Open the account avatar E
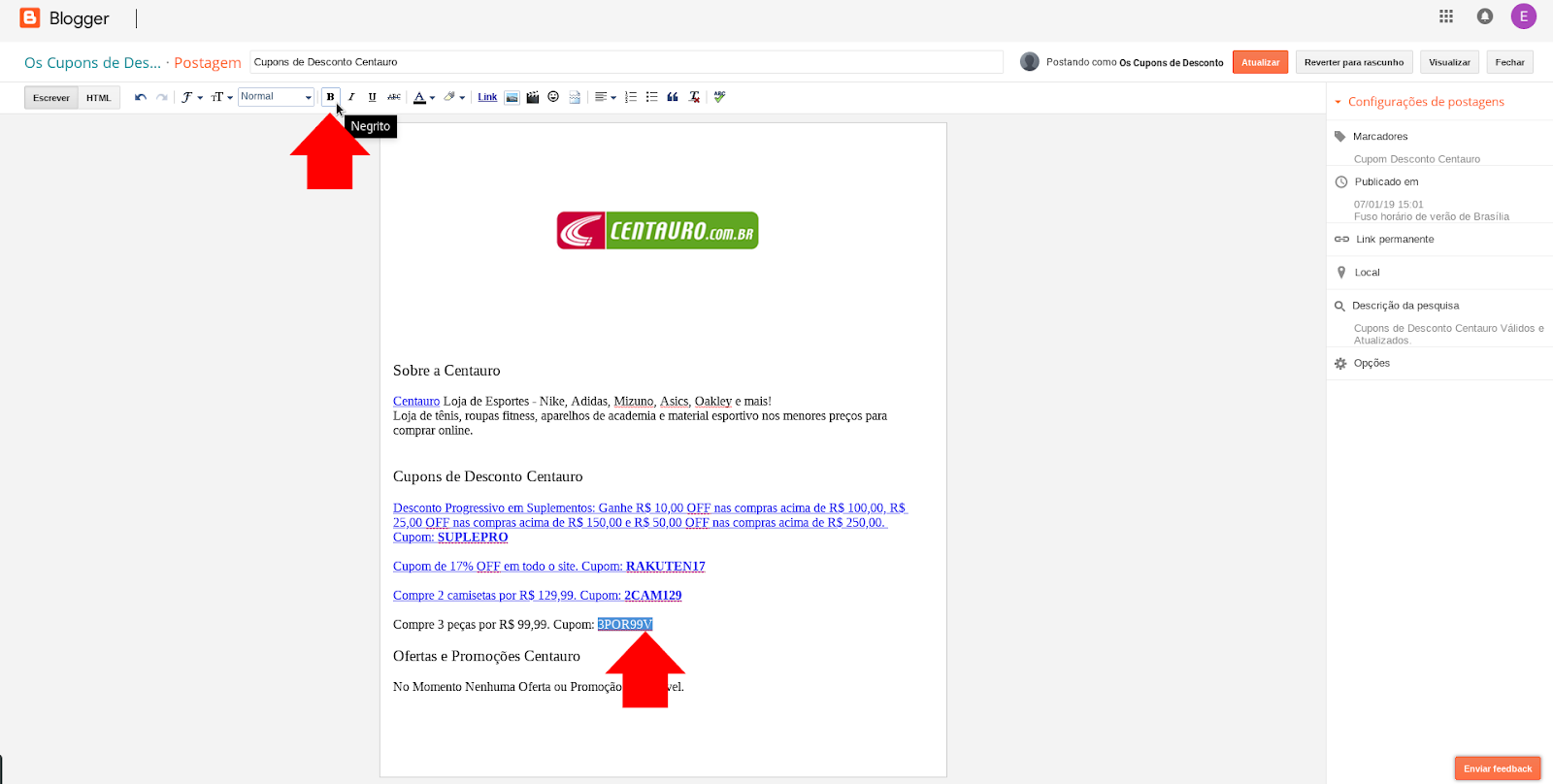The width and height of the screenshot is (1553, 784). 1524,16
